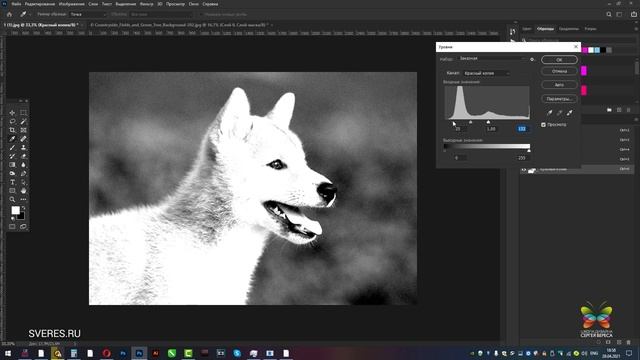Select the Healing Brush tool
Viewport: 640px width, 360px height.
point(23,139)
